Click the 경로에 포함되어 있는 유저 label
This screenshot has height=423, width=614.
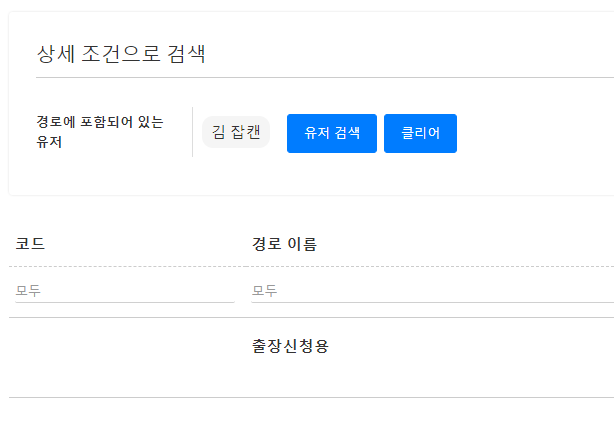coord(99,132)
